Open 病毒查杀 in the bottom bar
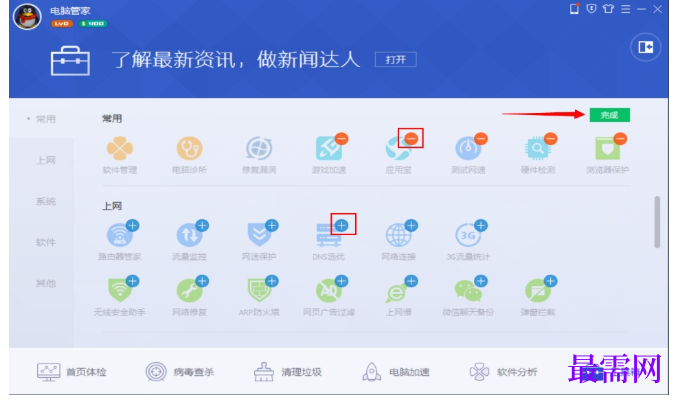680x400 pixels. point(180,372)
